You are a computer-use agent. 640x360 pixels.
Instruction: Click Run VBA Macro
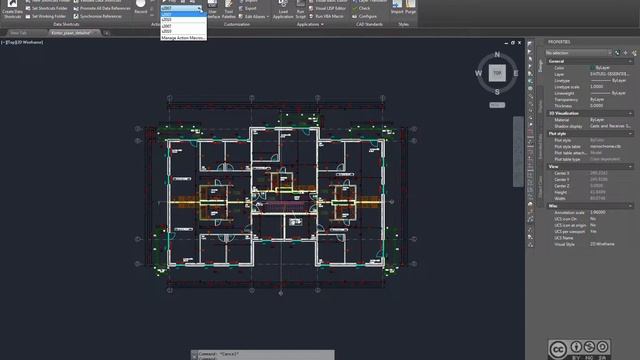(x=329, y=16)
